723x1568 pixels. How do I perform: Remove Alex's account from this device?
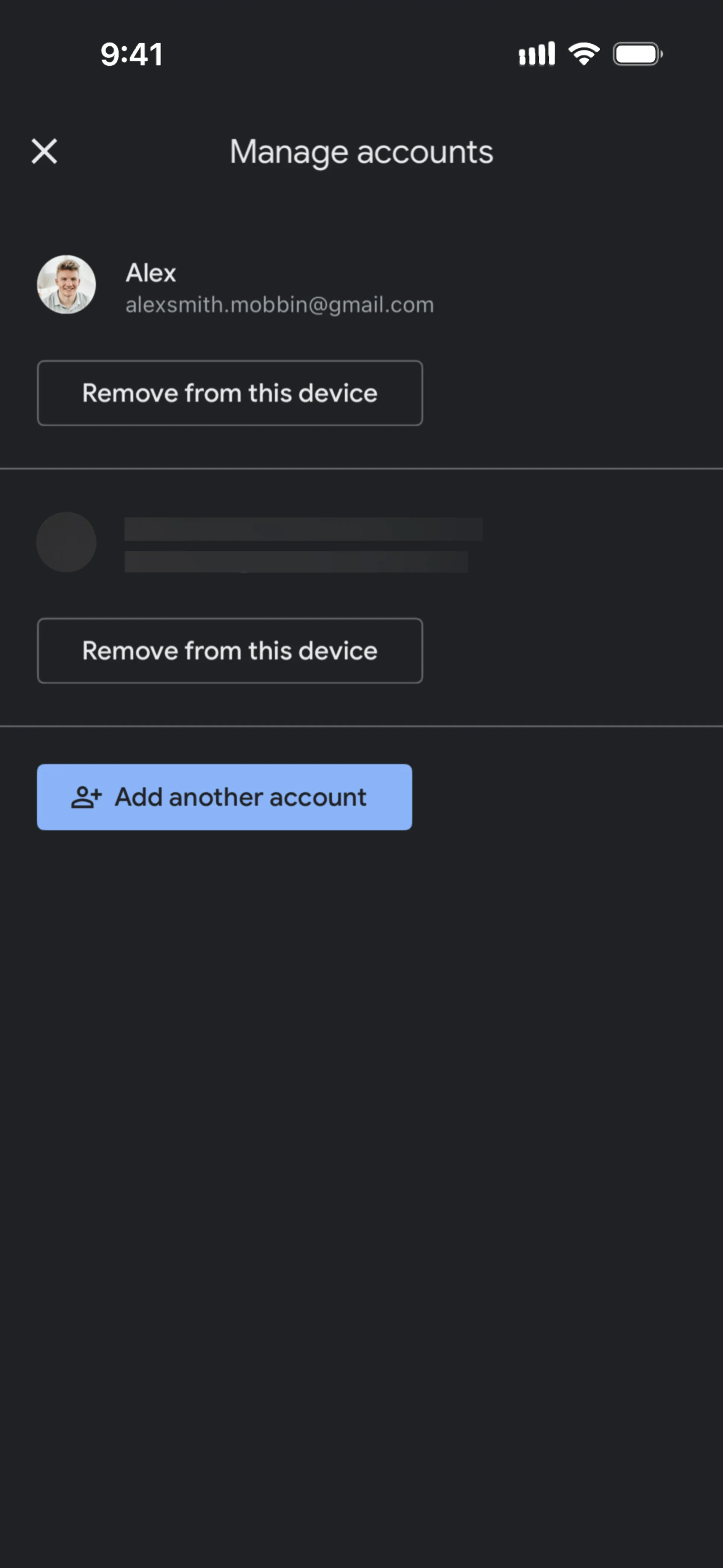point(229,393)
